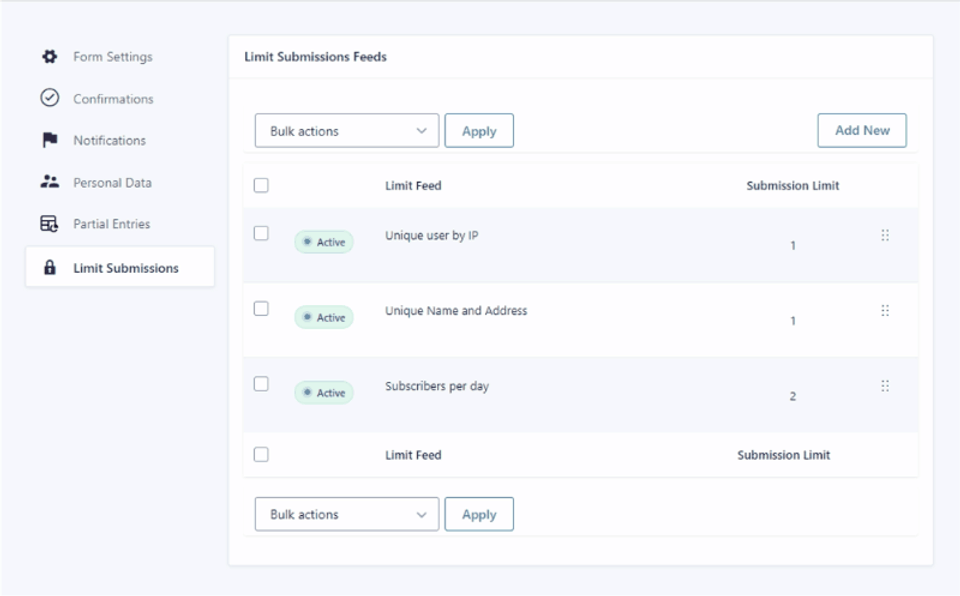Grab the drag handle for Unique user by IP
The height and width of the screenshot is (596, 960).
885,235
